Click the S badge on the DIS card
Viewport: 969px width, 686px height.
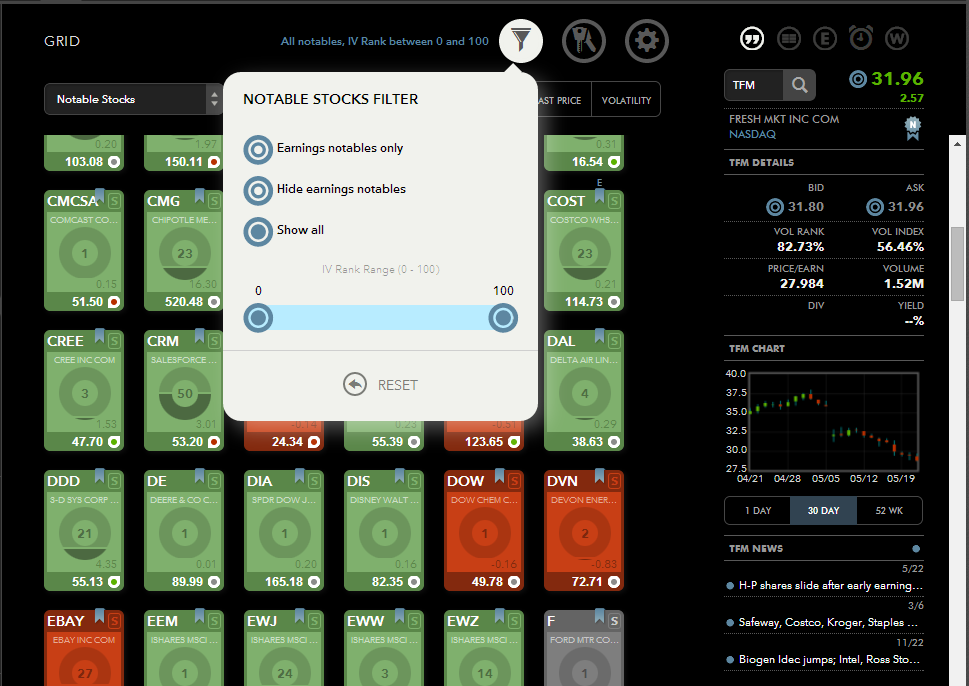point(413,481)
